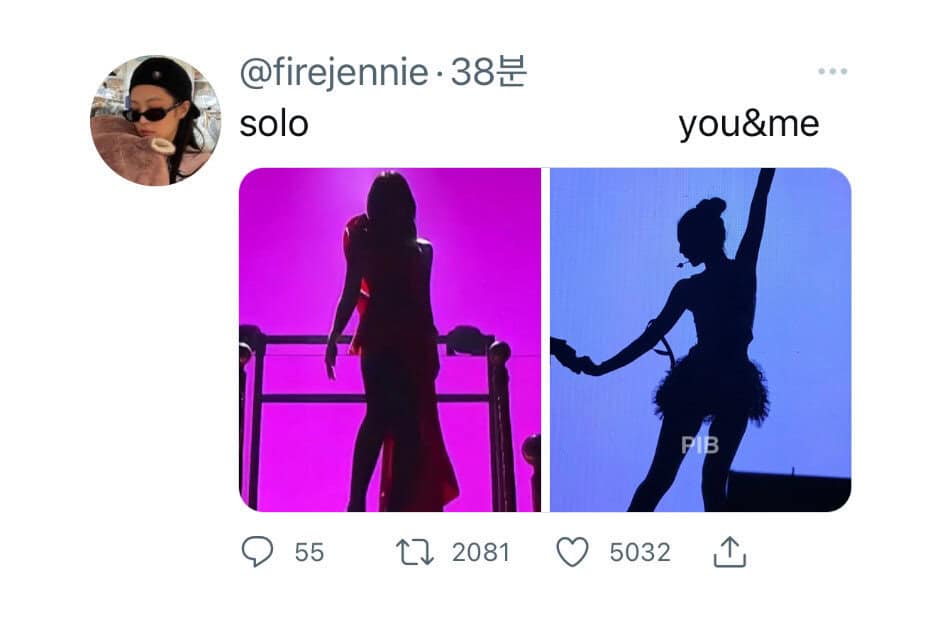Click the retweet count 2081
This screenshot has width=944, height=630.
pyautogui.click(x=480, y=552)
